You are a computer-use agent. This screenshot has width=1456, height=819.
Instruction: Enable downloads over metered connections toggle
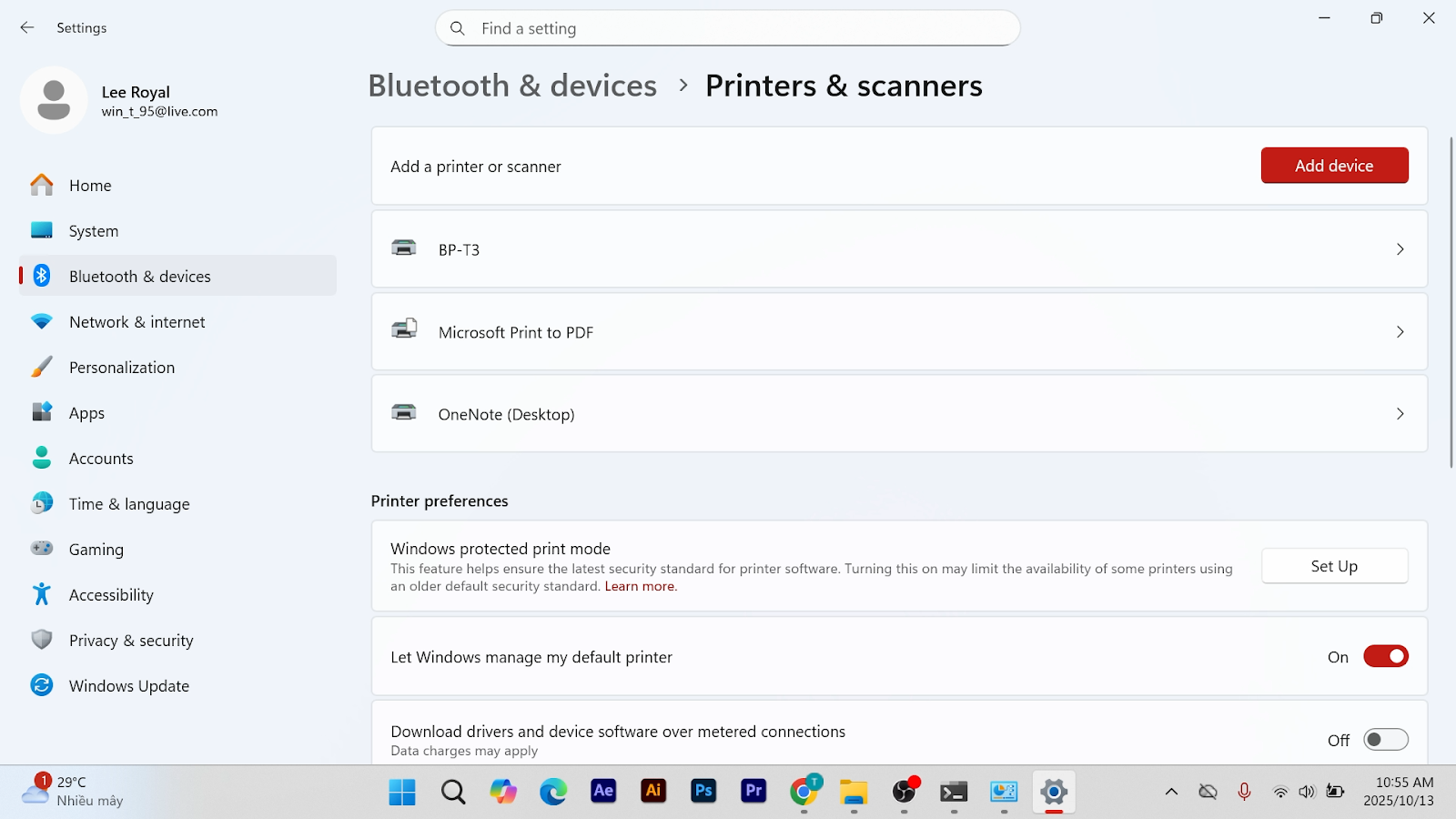1385,740
